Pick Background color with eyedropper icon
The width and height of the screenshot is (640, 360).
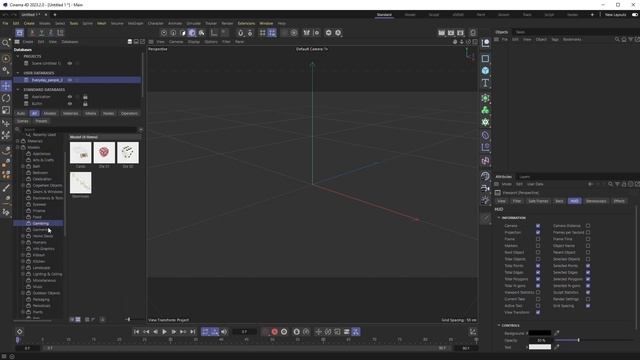tap(557, 333)
